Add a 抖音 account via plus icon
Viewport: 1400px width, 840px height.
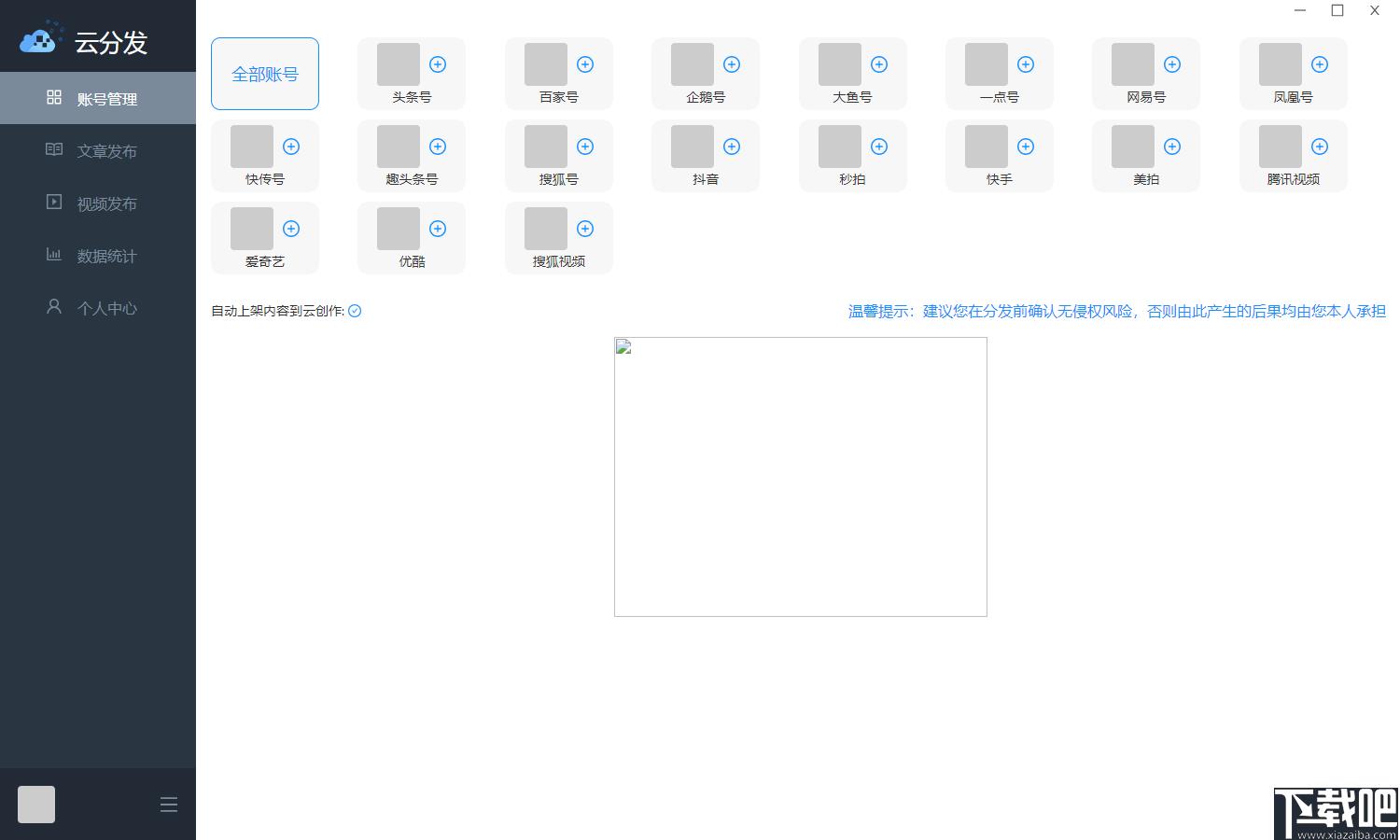[732, 147]
